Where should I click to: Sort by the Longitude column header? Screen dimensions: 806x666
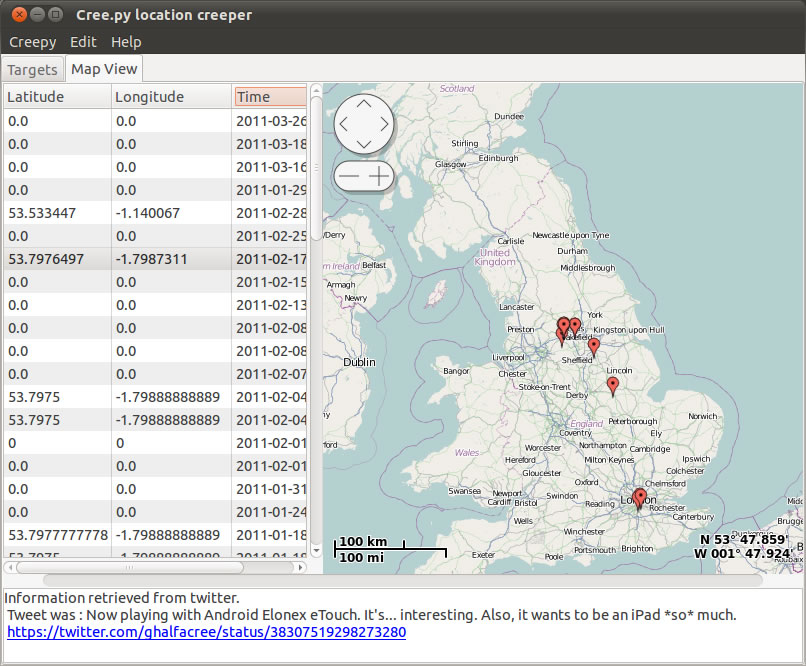(x=170, y=97)
